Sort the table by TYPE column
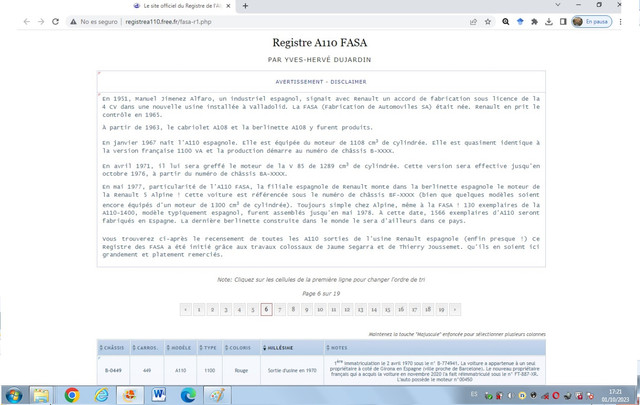This screenshot has height=405, width=640. click(x=209, y=347)
